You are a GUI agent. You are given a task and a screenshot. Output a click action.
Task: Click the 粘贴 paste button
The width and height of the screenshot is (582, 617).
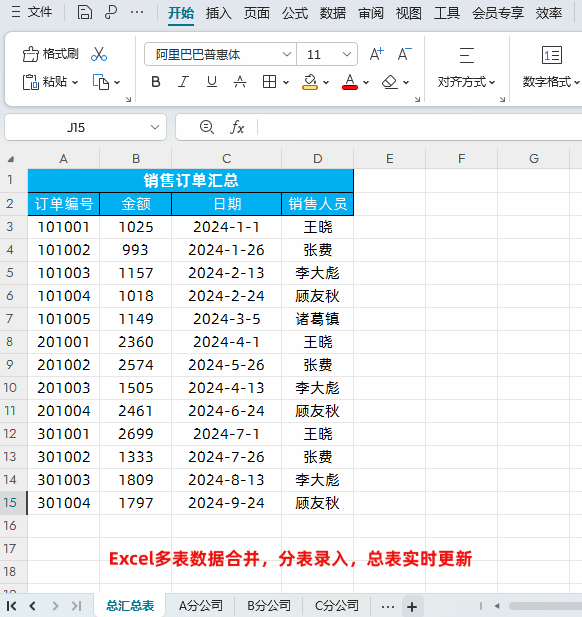[x=45, y=82]
